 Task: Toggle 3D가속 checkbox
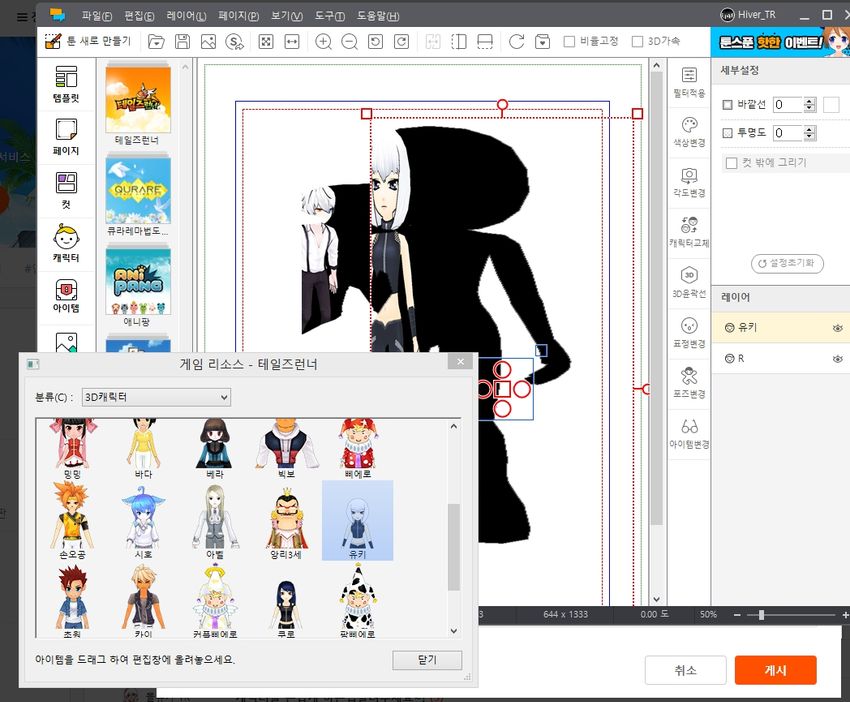[x=638, y=41]
